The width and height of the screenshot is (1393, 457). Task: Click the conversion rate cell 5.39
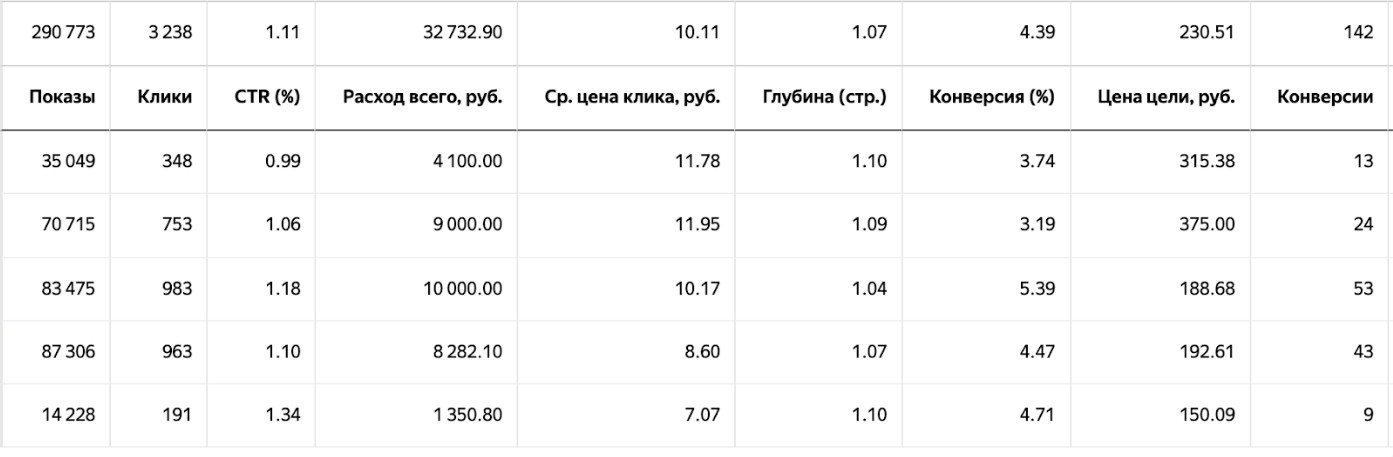coord(1039,288)
